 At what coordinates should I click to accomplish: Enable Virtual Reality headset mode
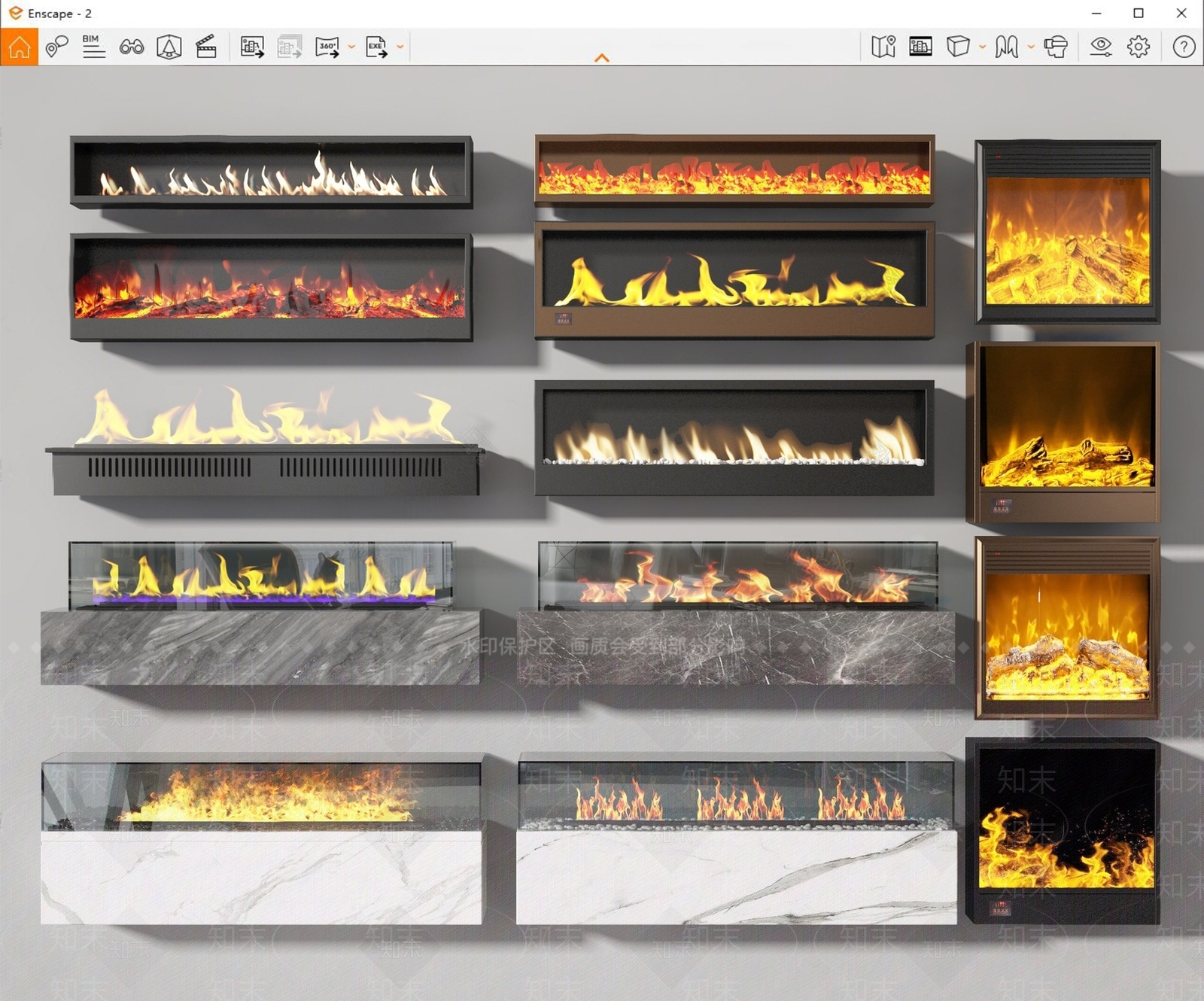point(1056,47)
